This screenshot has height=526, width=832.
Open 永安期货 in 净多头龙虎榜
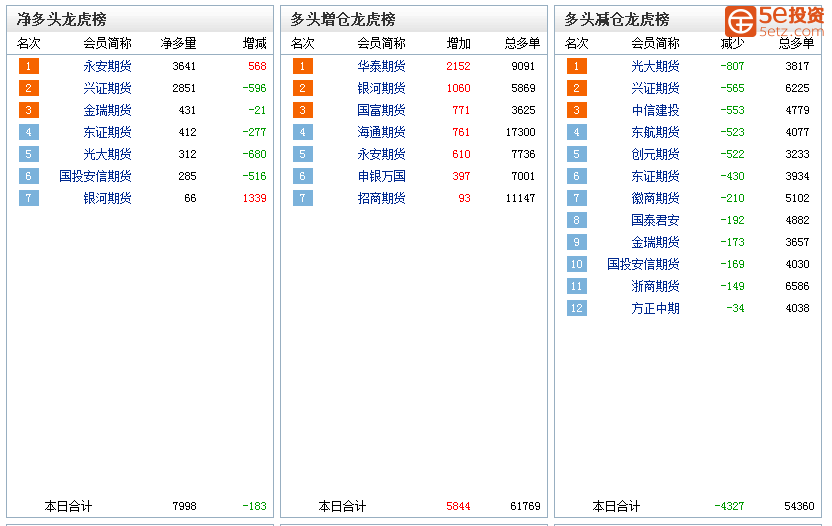tap(107, 66)
